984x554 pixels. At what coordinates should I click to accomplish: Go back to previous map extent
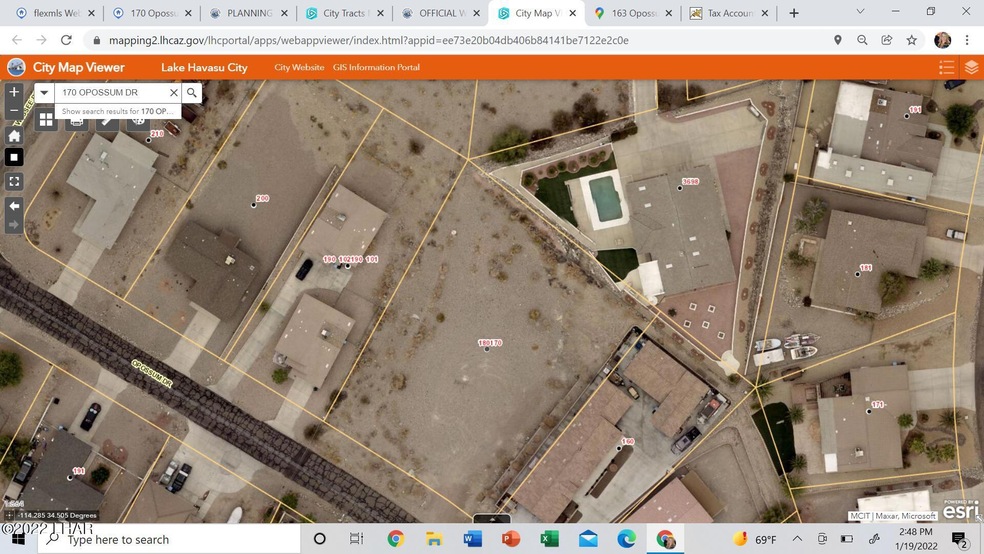(x=14, y=205)
